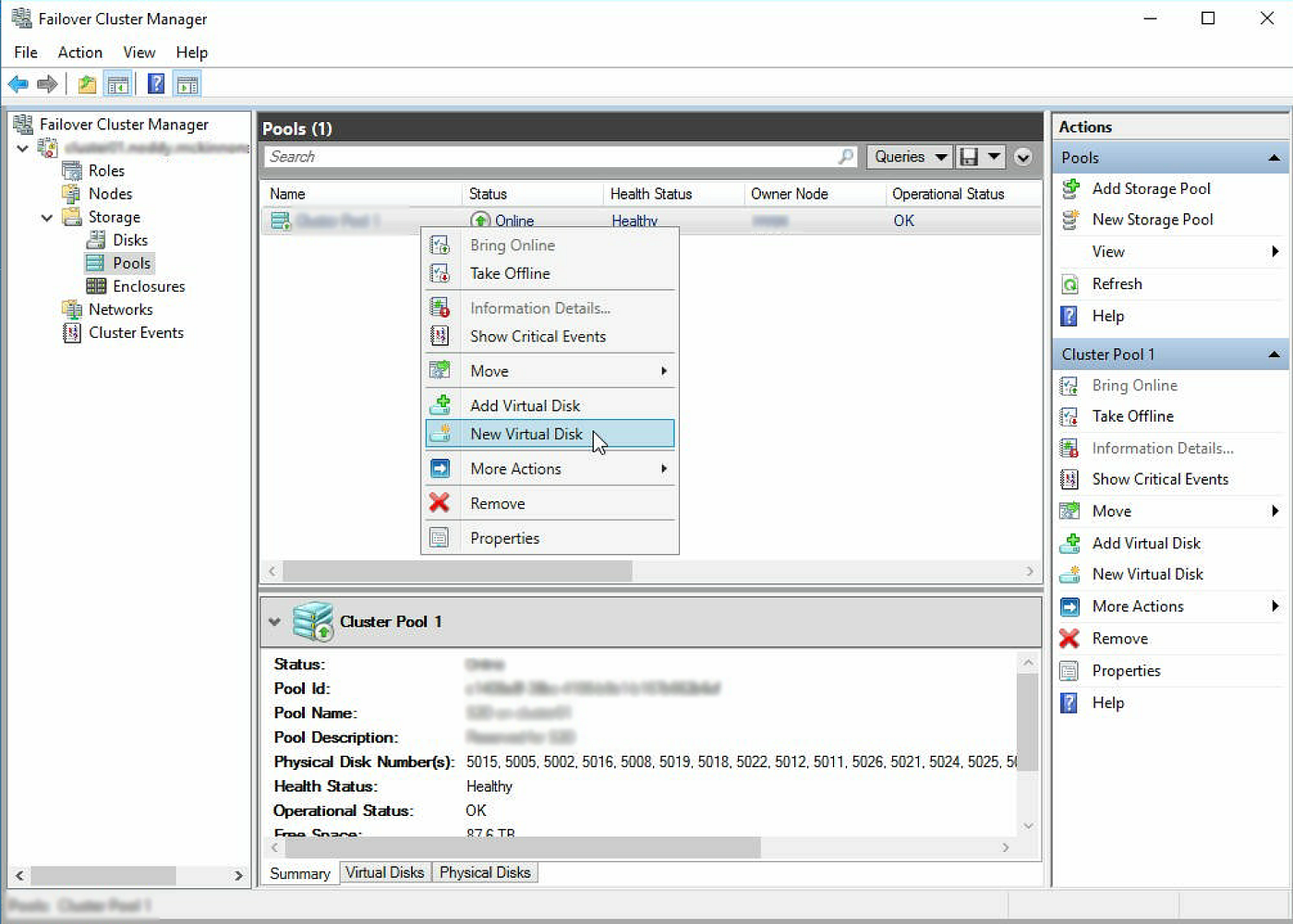Collapse the Storage tree node
1293x924 pixels.
[47, 218]
